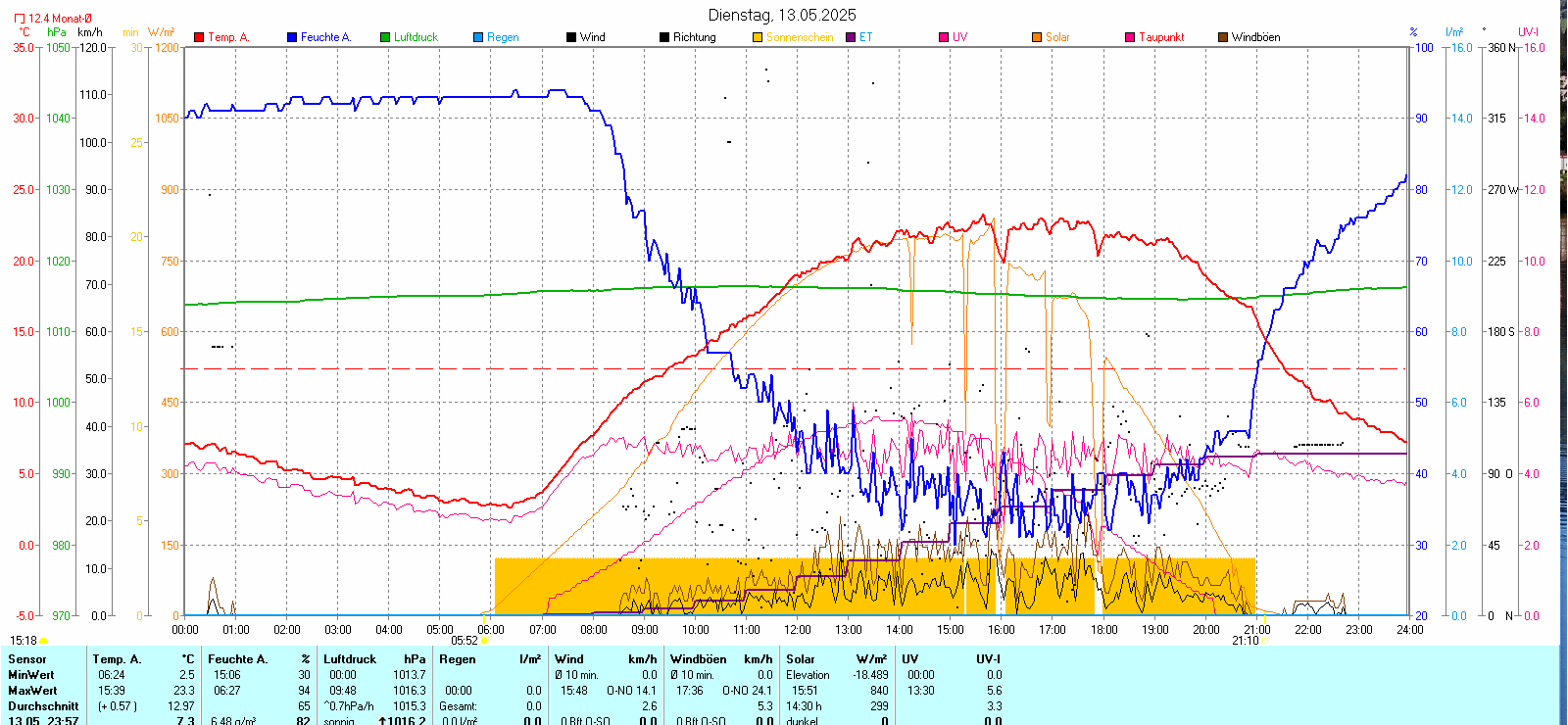Click the date title Dienstag, 13.05.2025
This screenshot has width=1568, height=725.
point(782,15)
